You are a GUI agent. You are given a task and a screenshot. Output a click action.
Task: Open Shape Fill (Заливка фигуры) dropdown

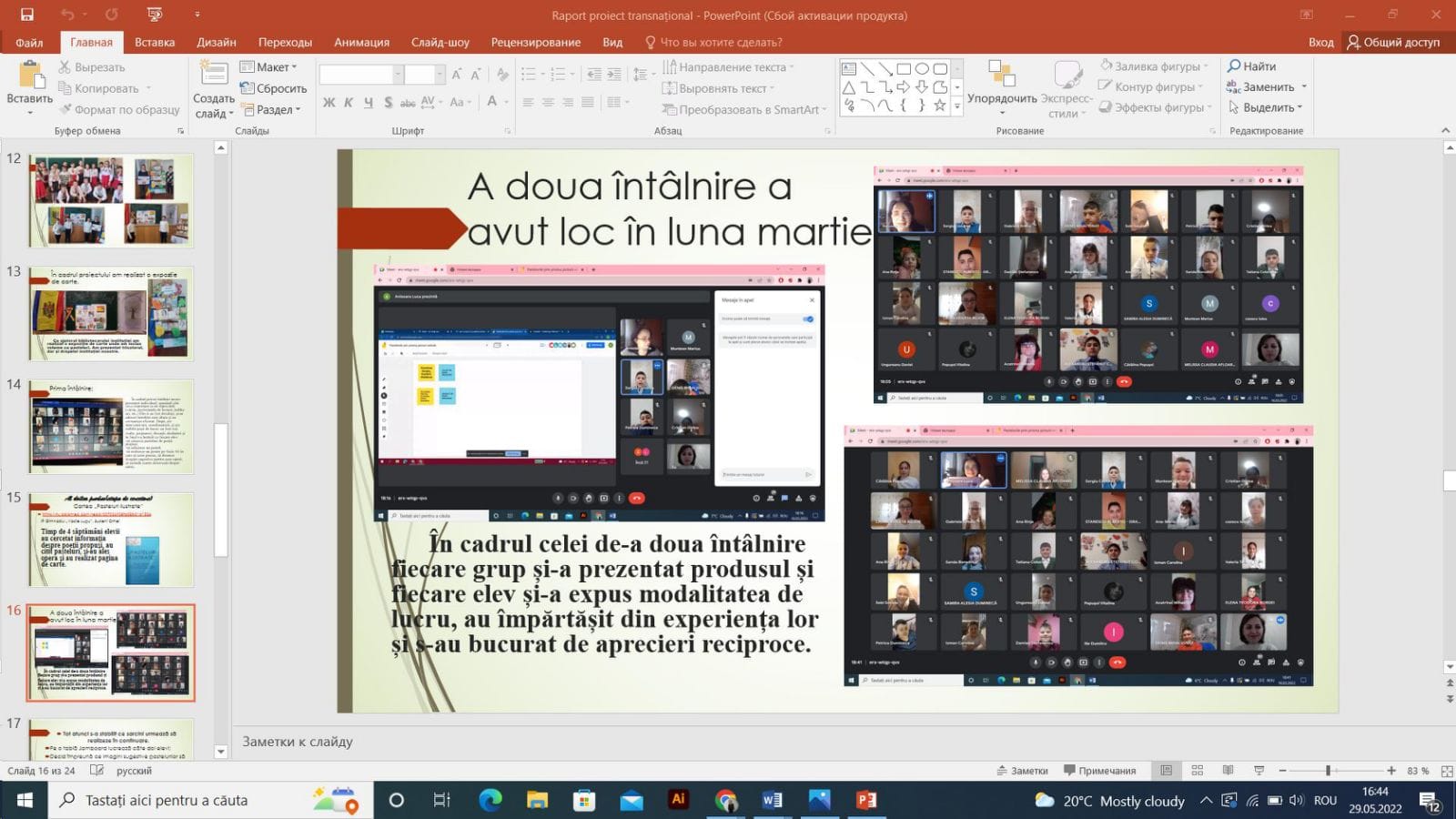coord(1154,66)
